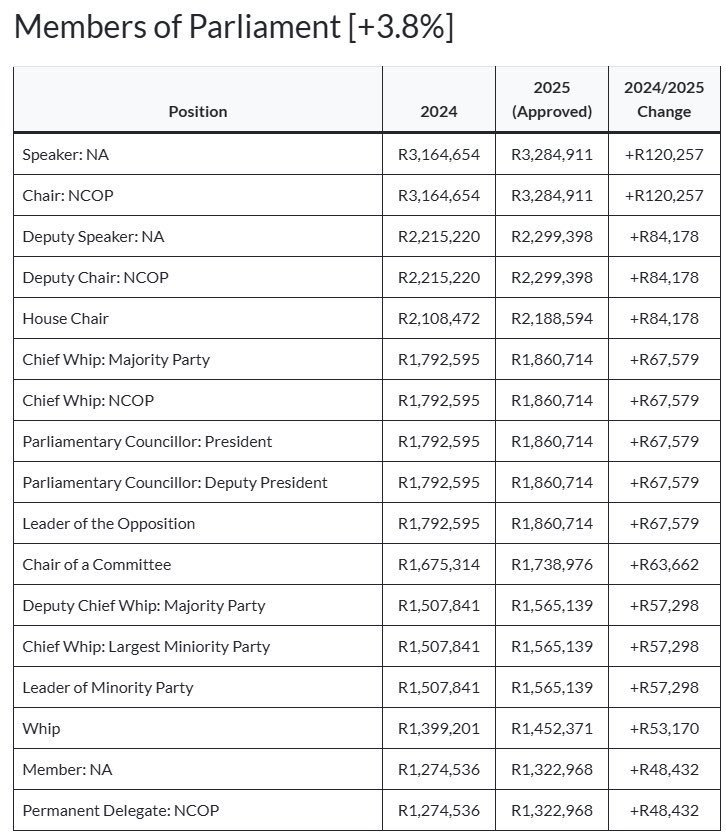
Task: Click Deputy Chief Whip: Majority Party label
Action: pyautogui.click(x=144, y=606)
